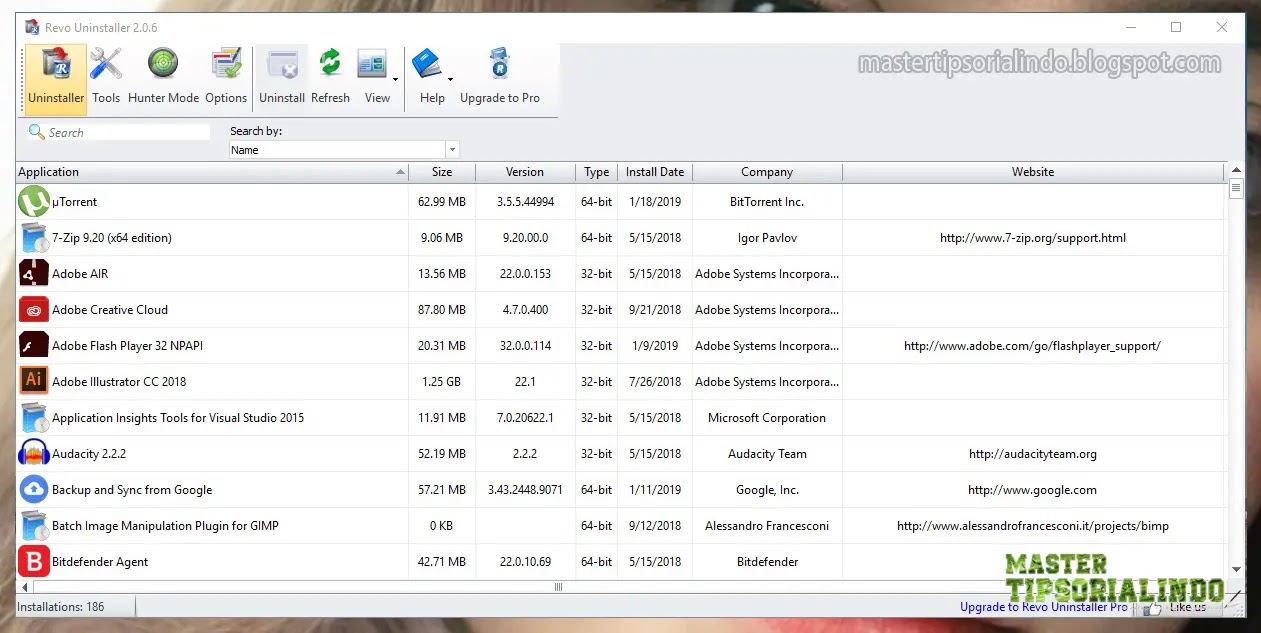Click the 7/26/2018 install date cell
Image resolution: width=1261 pixels, height=633 pixels.
click(655, 382)
